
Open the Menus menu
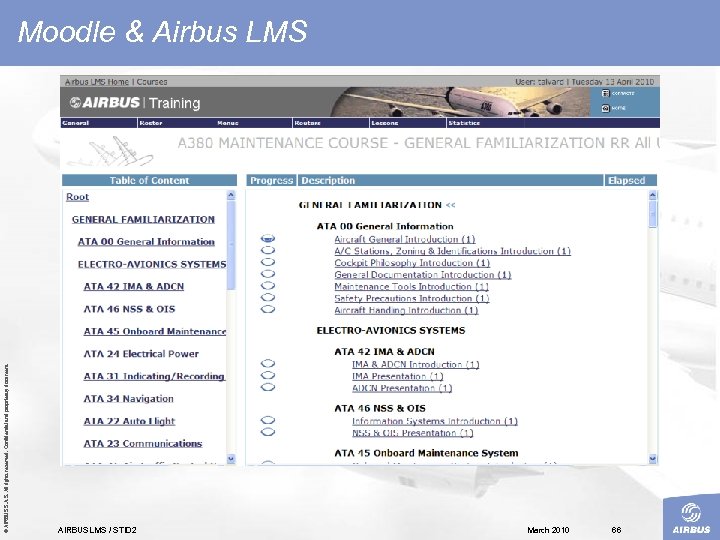pos(228,123)
